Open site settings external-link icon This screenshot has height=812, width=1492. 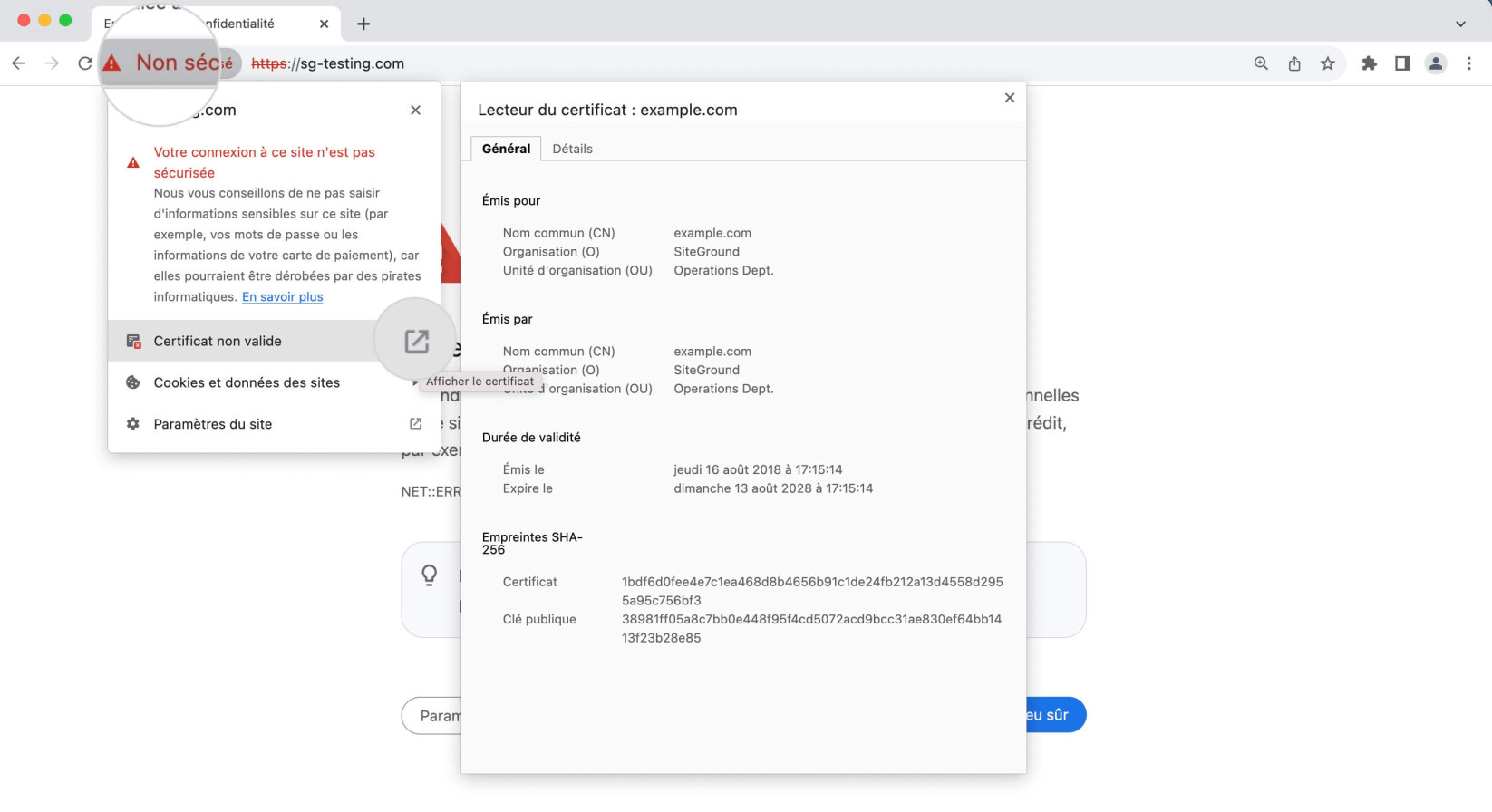(x=415, y=423)
